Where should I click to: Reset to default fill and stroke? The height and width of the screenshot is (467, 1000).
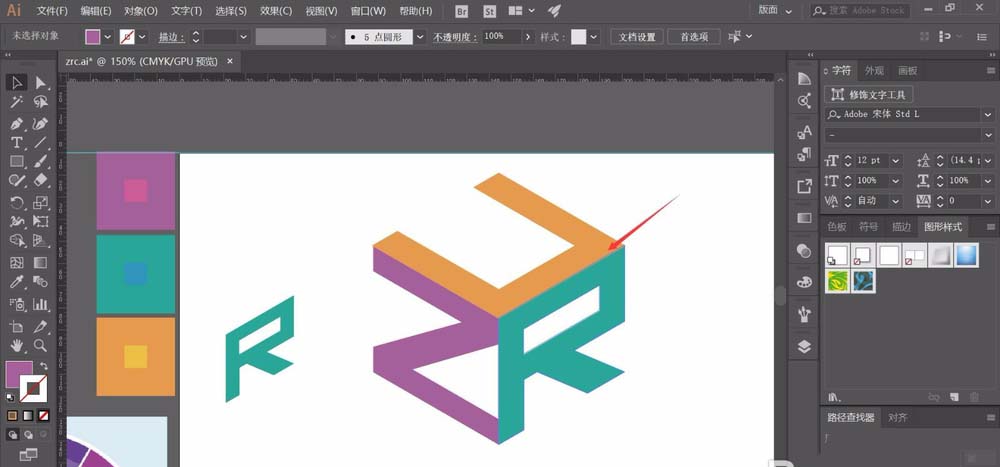coord(10,397)
